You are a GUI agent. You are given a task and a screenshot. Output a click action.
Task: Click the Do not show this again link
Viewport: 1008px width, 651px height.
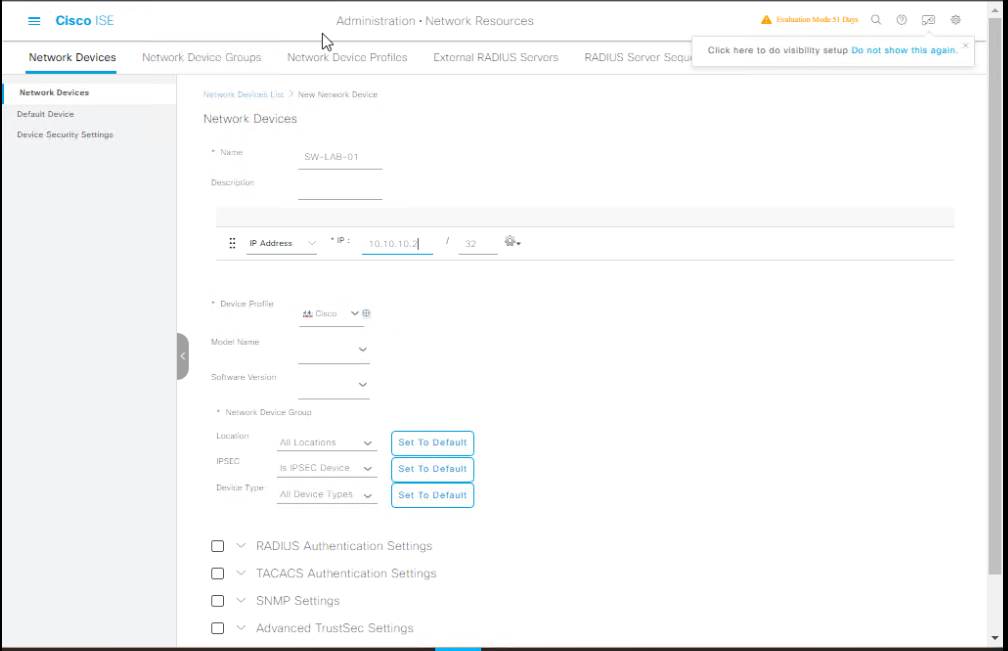[x=904, y=50]
